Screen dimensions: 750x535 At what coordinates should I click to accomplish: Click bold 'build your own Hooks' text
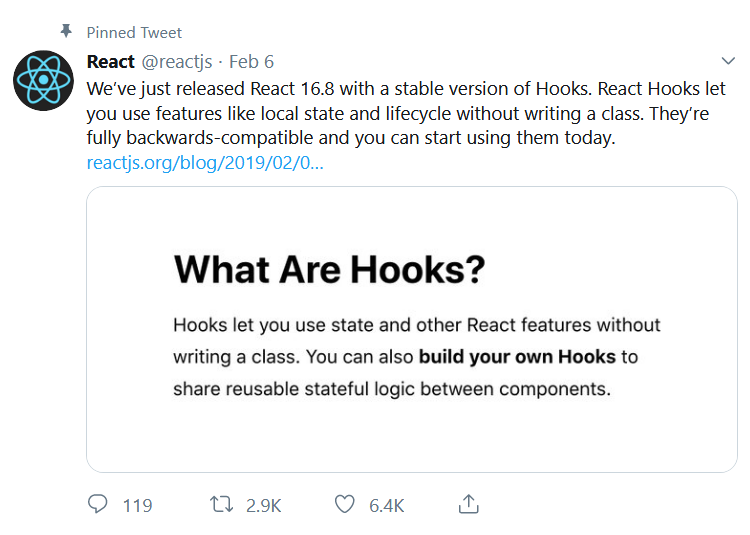(x=519, y=357)
